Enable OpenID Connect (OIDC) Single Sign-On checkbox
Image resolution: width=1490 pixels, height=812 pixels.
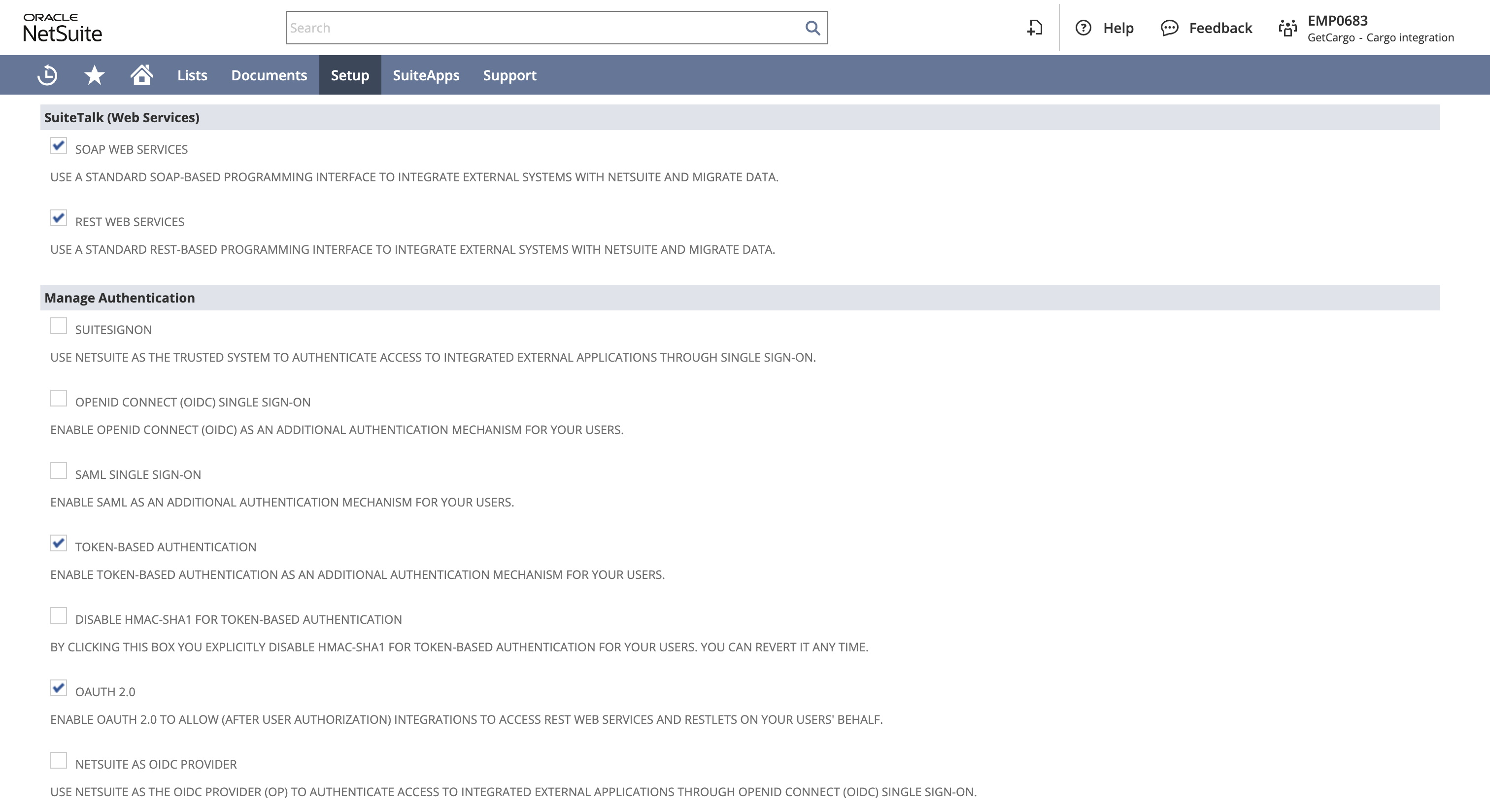point(59,398)
